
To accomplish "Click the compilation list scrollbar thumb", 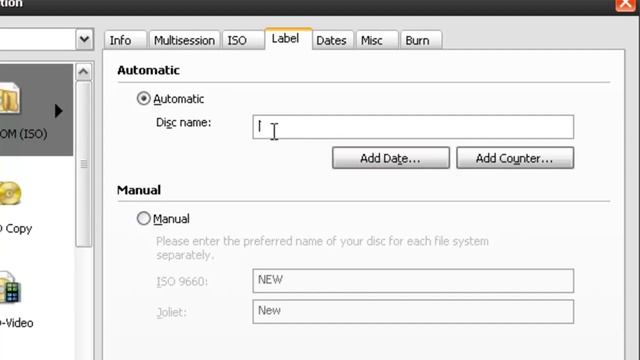I will click(x=84, y=164).
